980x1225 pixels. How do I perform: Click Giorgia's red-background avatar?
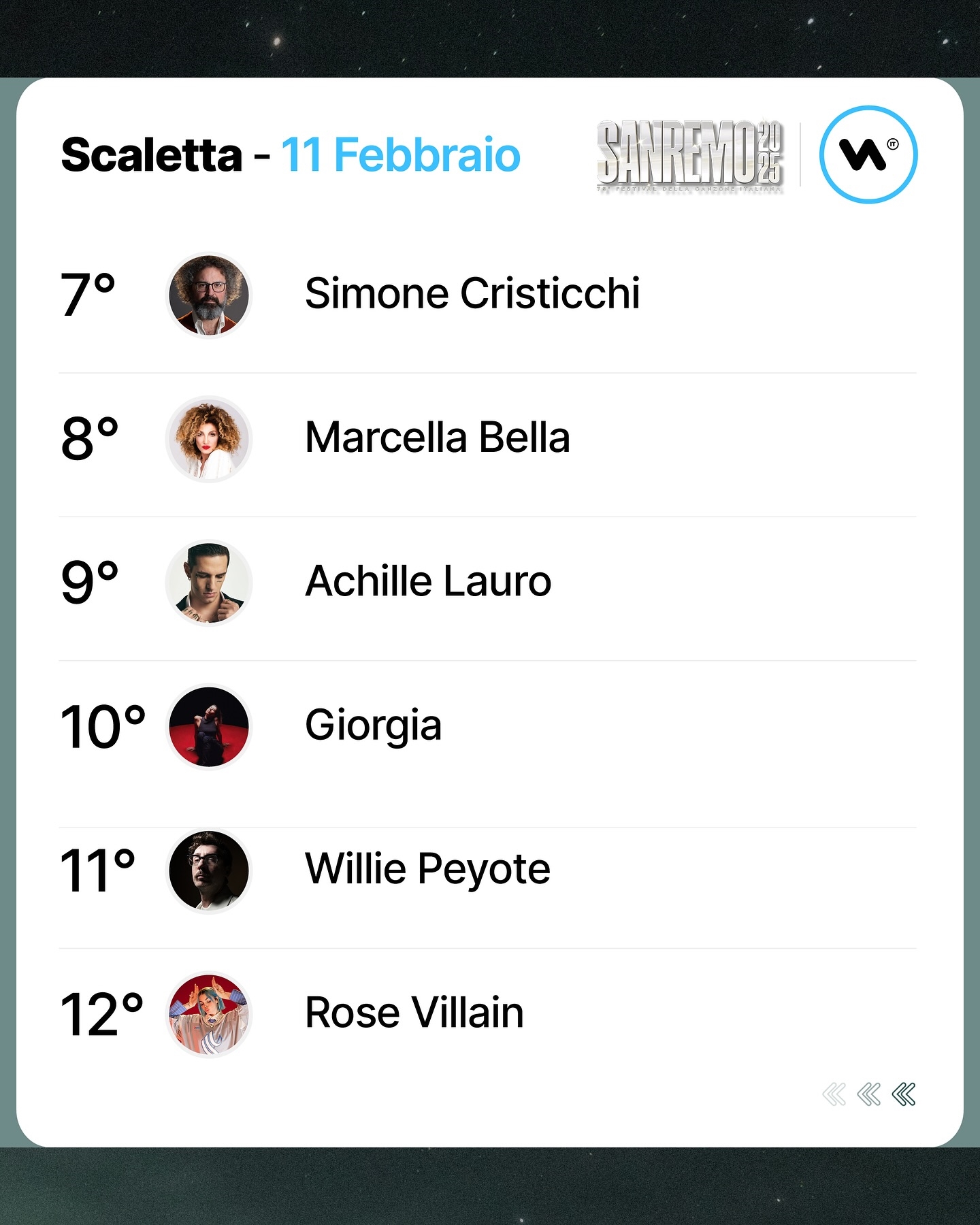click(209, 726)
